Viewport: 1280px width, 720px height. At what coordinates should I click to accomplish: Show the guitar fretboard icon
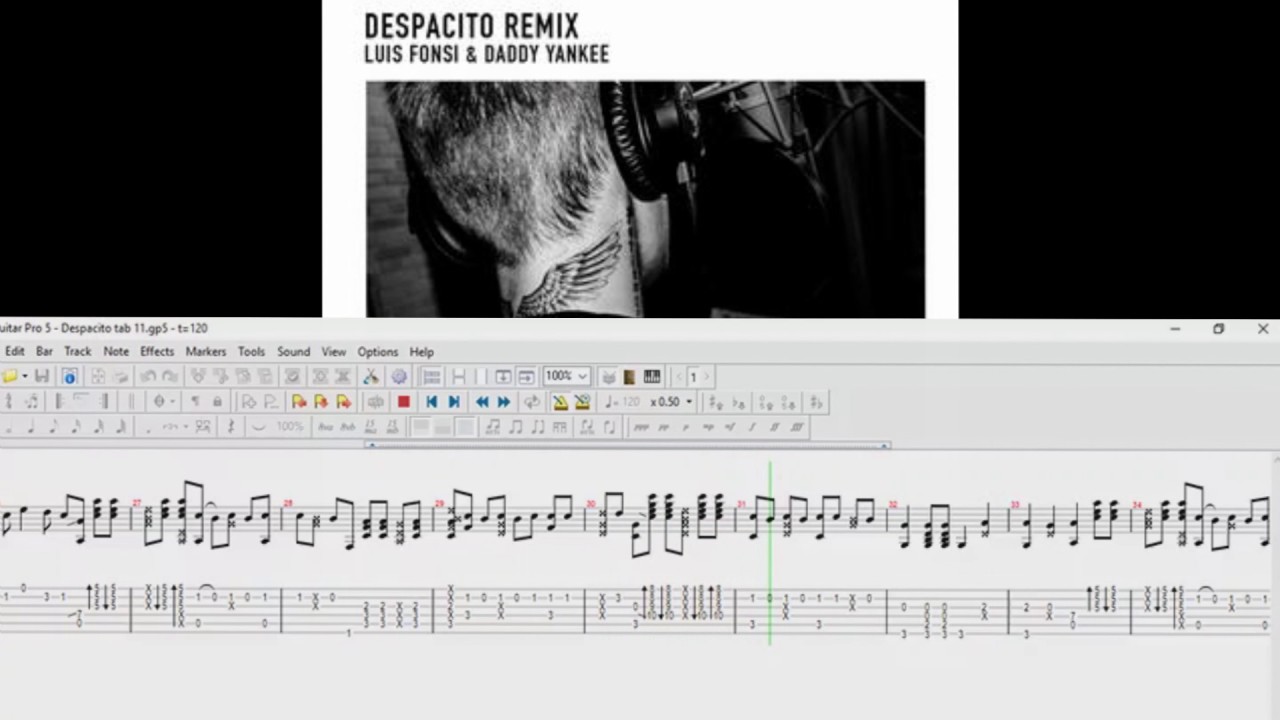[629, 376]
